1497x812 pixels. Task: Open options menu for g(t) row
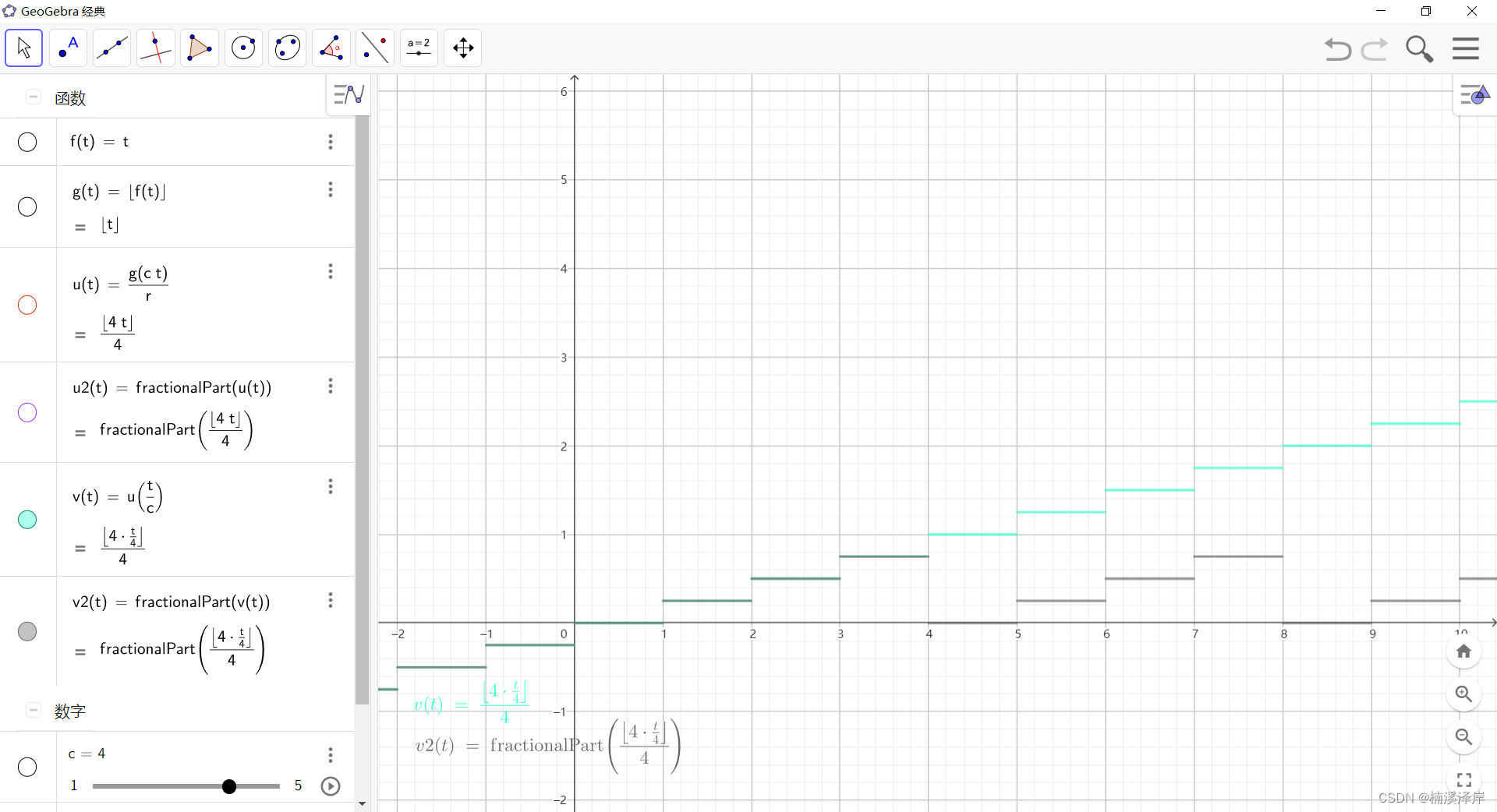pyautogui.click(x=331, y=189)
